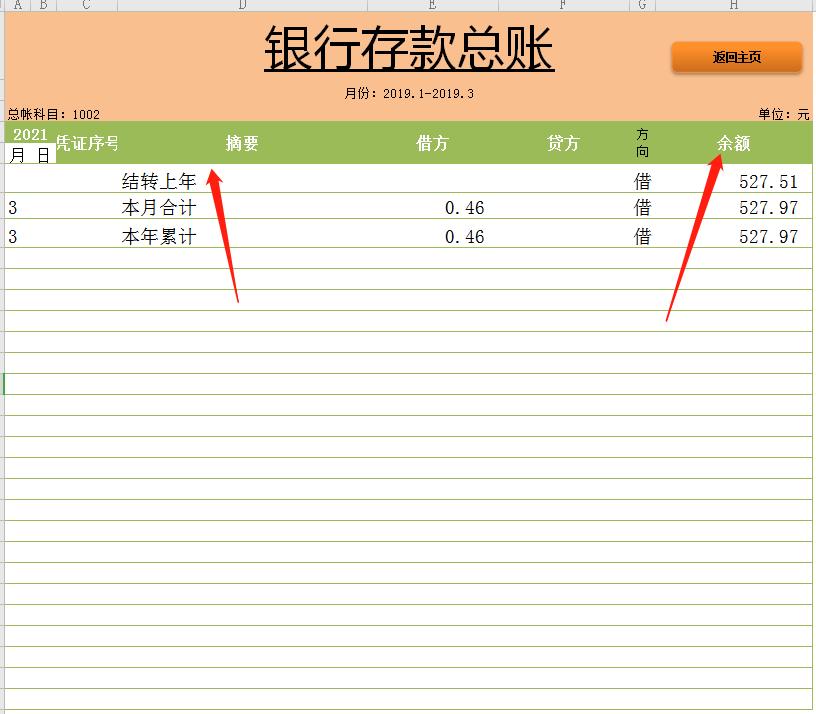Viewport: 816px width, 714px height.
Task: Select the balance value 527.51
Action: pos(770,180)
